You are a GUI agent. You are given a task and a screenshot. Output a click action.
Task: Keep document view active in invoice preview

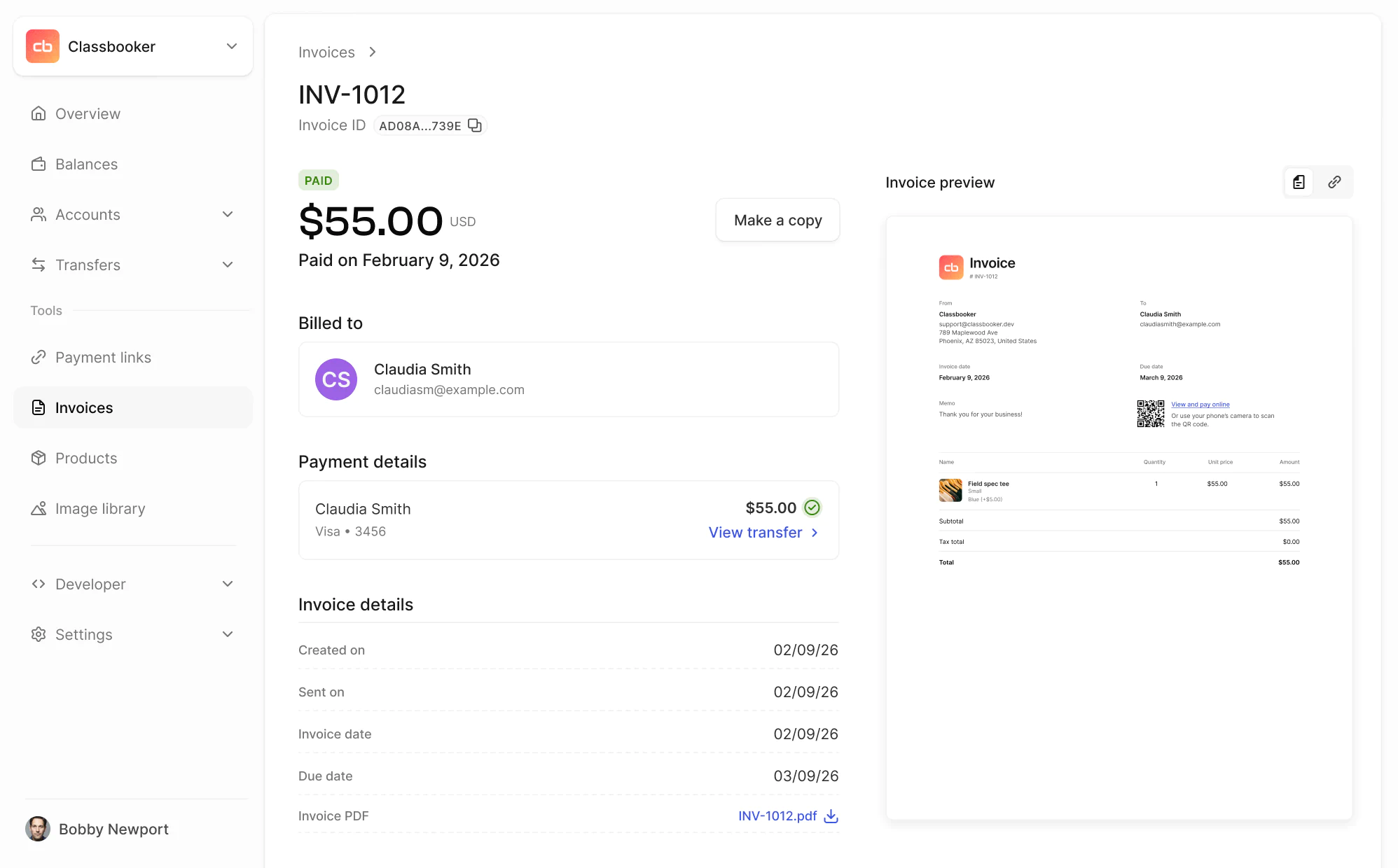click(1299, 182)
